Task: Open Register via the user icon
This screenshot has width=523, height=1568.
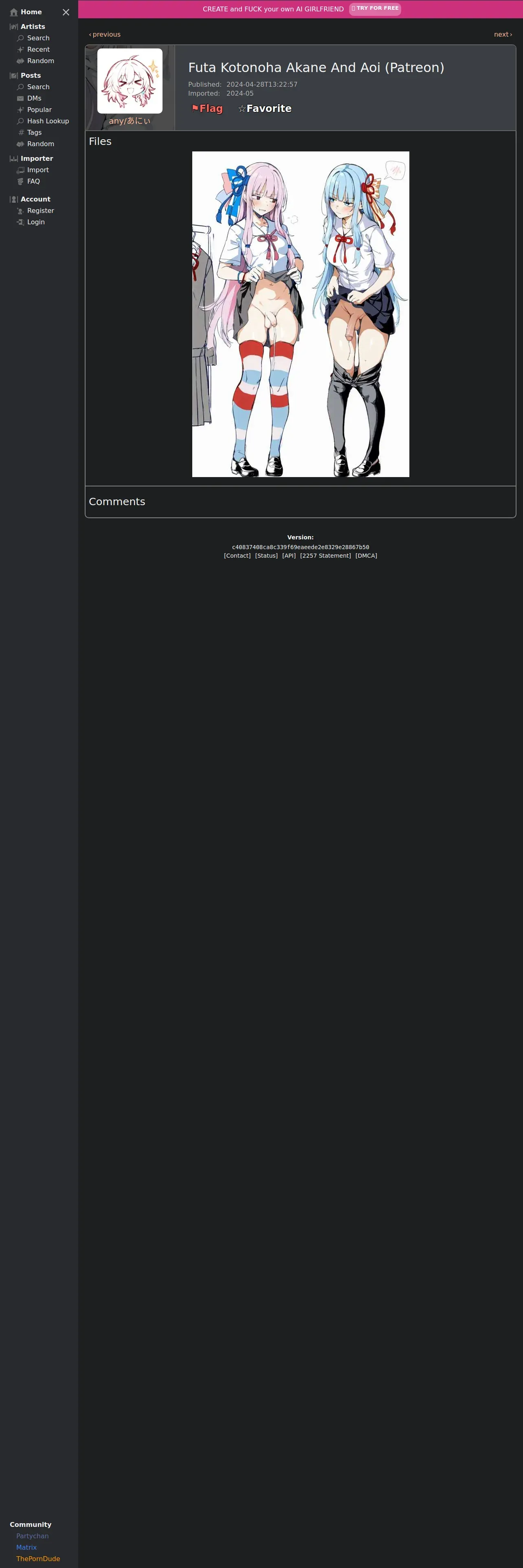Action: tap(20, 211)
